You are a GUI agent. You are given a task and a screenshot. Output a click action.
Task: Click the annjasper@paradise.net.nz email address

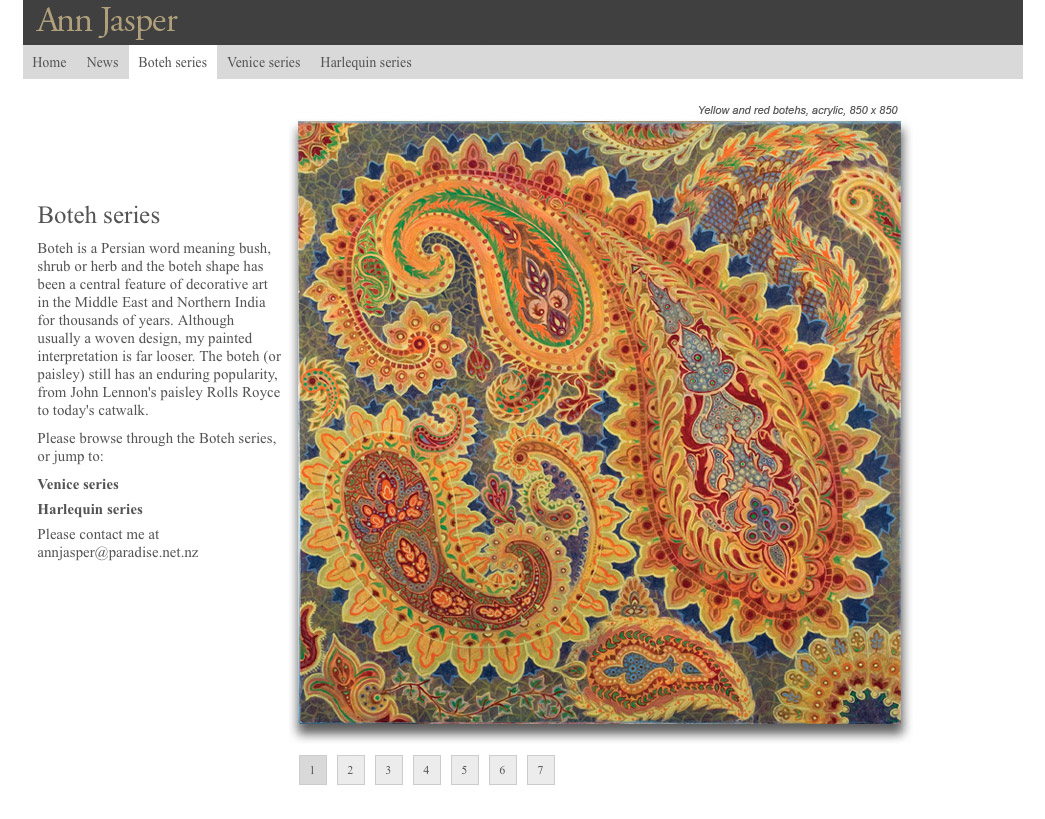point(118,552)
